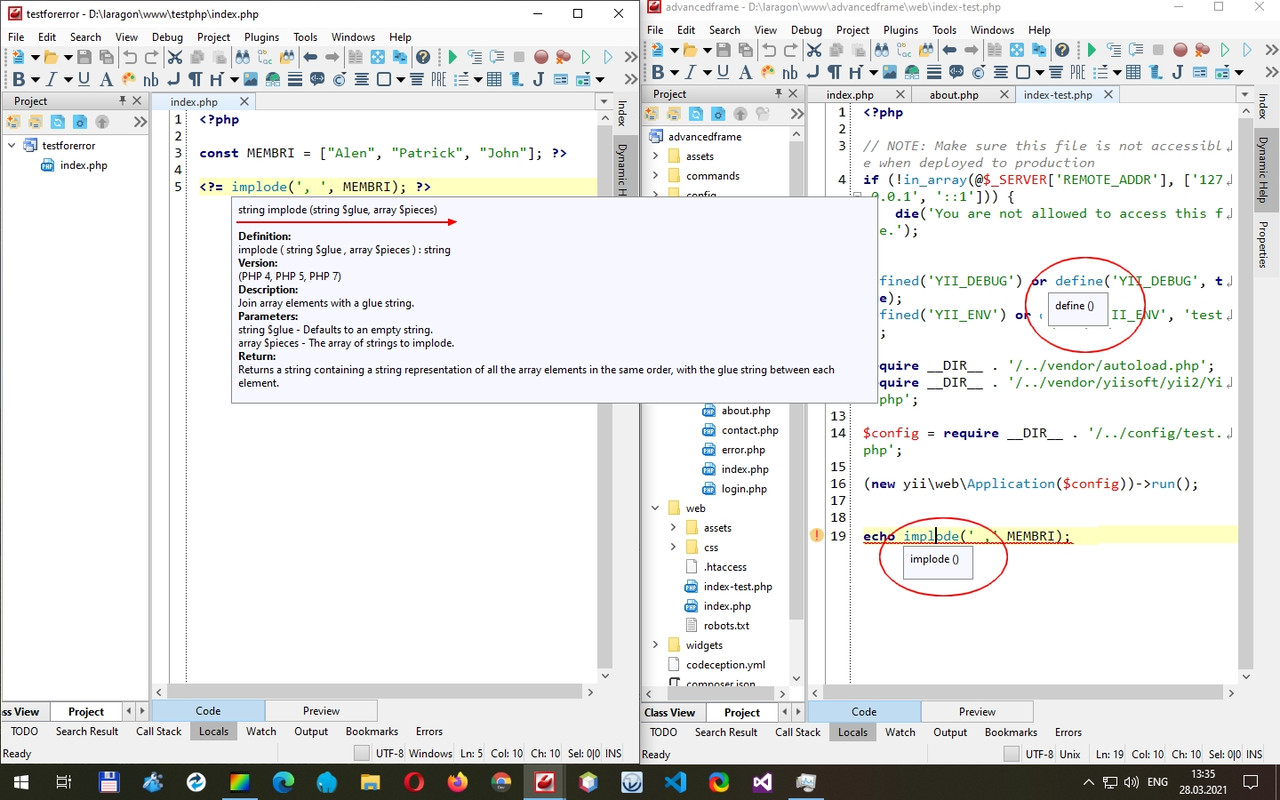Show hidden toolbar items chevron in testforerror Project panel
Screen dimensions: 1280x800
[140, 121]
